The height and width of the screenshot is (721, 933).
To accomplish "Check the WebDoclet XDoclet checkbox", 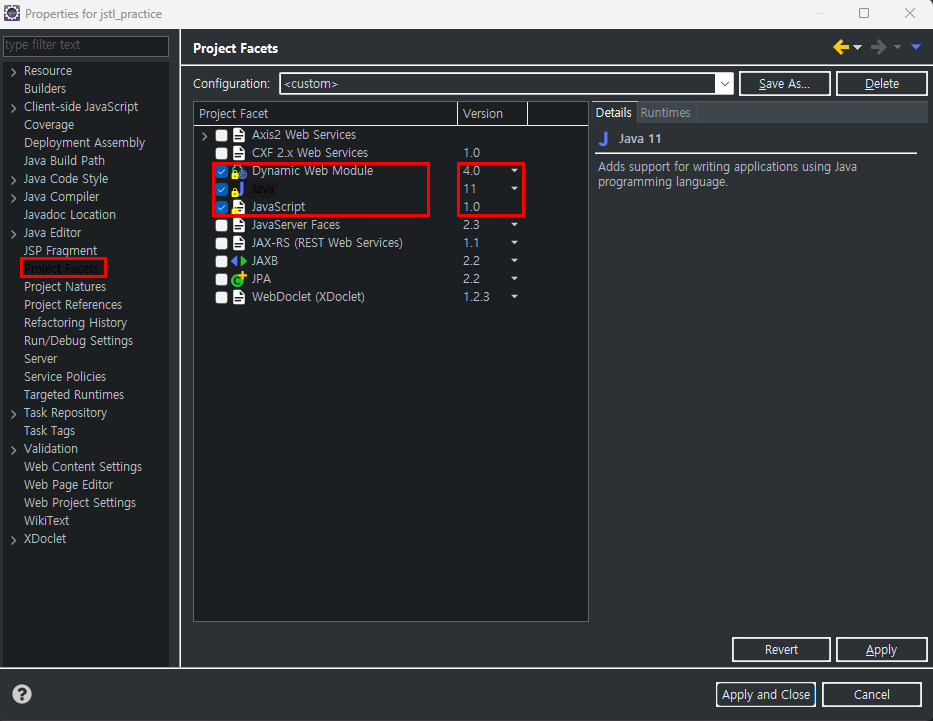I will 221,297.
